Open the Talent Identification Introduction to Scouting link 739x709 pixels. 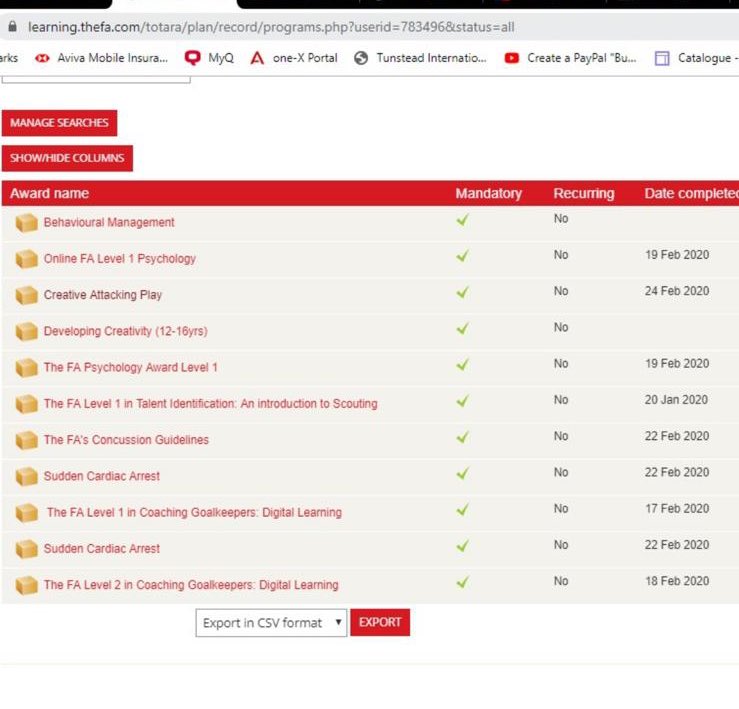[x=211, y=404]
